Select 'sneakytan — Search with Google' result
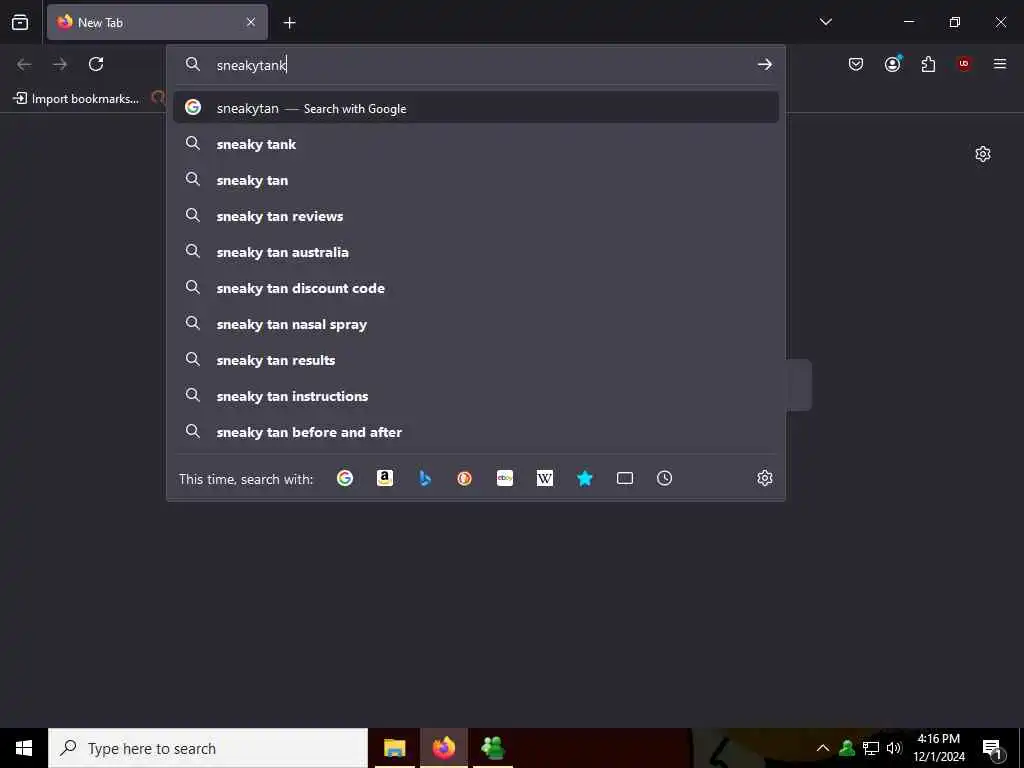This screenshot has width=1024, height=768. point(475,108)
